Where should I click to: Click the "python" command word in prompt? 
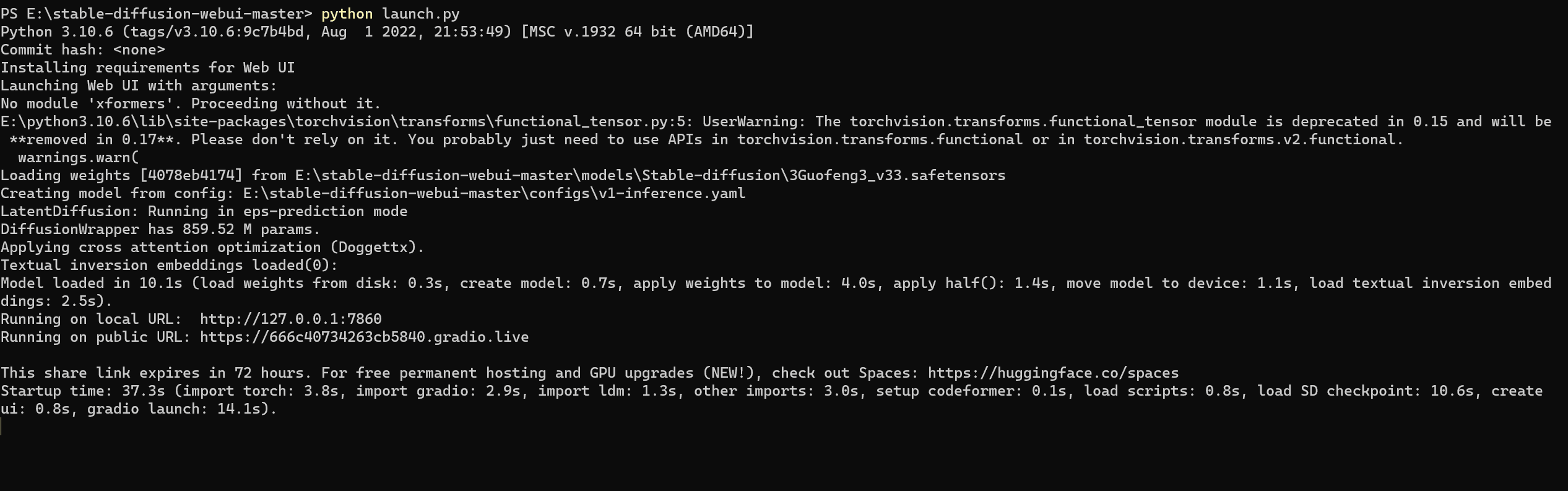(x=347, y=14)
